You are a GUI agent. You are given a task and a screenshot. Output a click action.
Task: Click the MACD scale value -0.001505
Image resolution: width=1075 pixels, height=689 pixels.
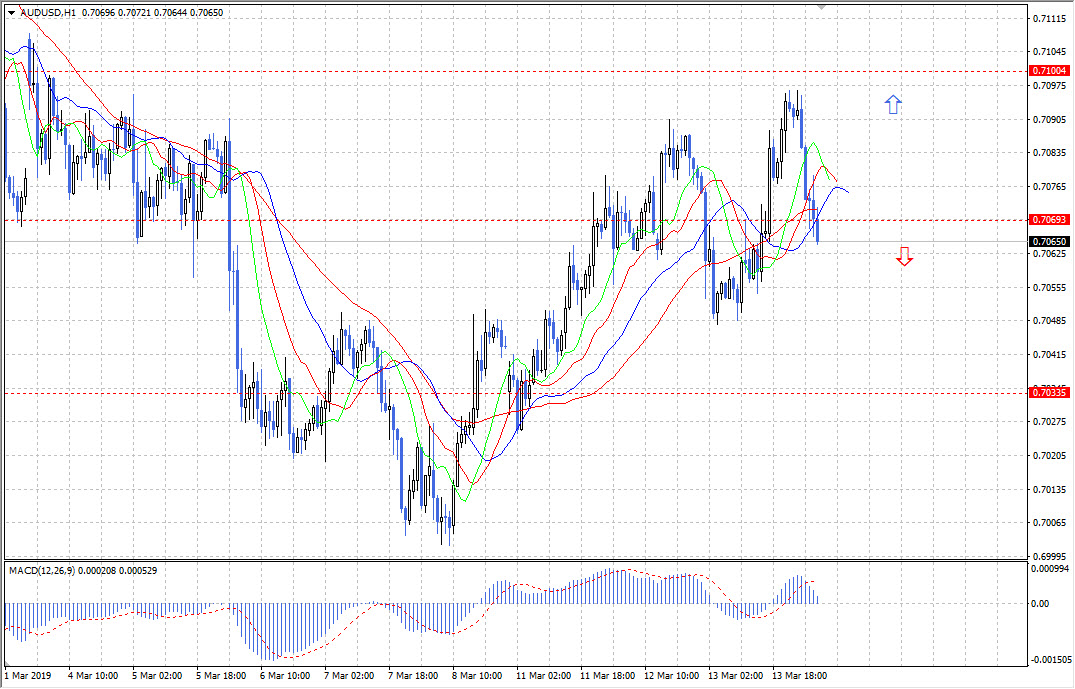click(1051, 660)
